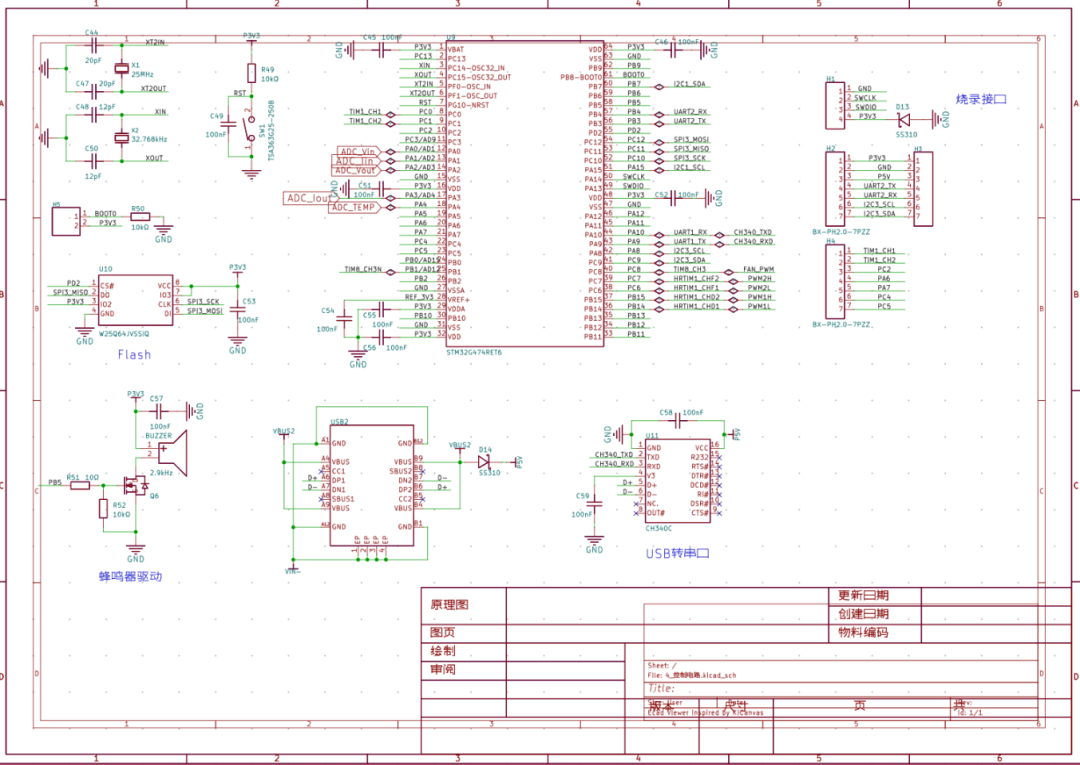The height and width of the screenshot is (765, 1080).
Task: Select capacitor C50 on XOUT line
Action: point(94,161)
